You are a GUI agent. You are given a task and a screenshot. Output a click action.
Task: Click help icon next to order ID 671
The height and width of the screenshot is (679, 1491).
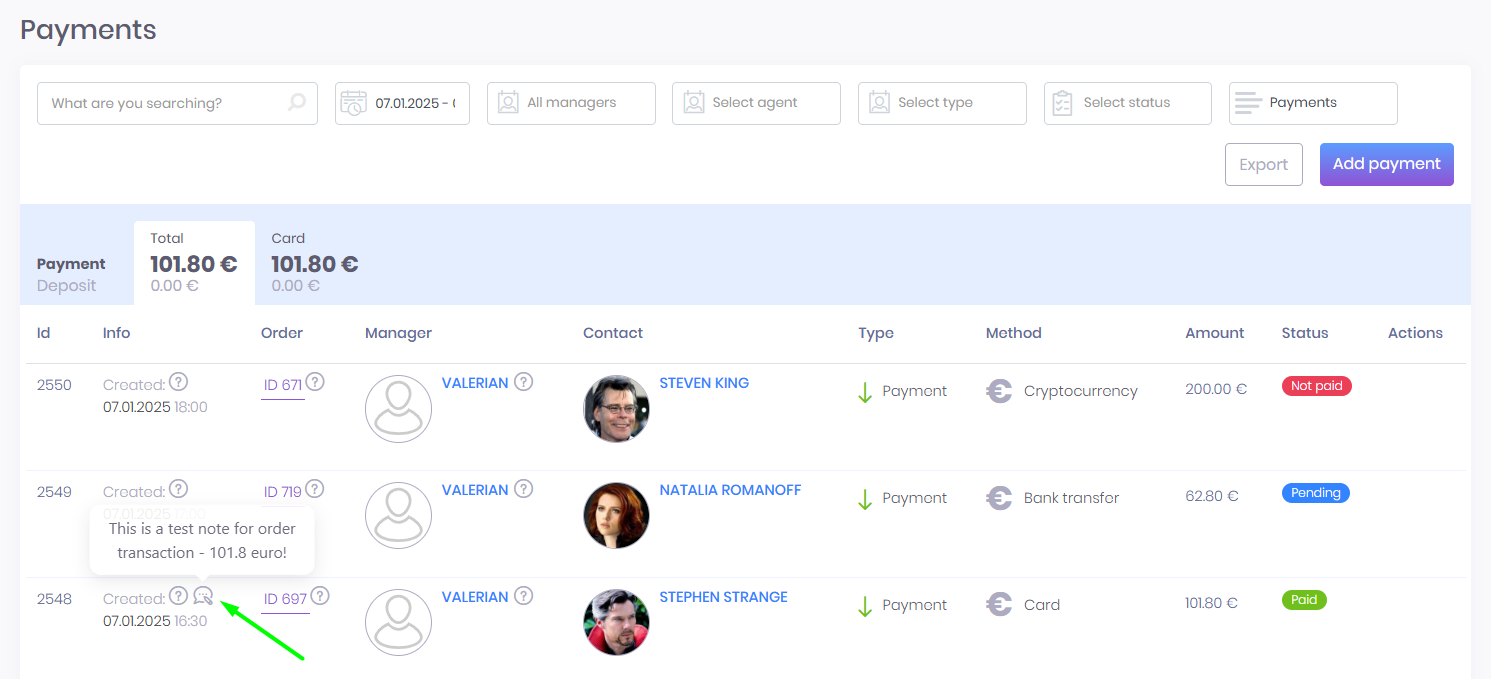tap(315, 382)
